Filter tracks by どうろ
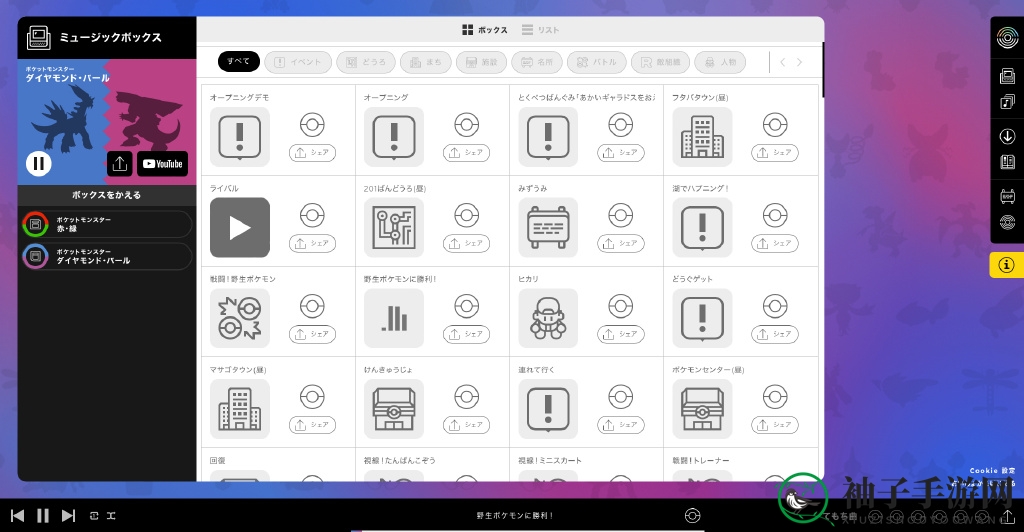 pyautogui.click(x=366, y=62)
